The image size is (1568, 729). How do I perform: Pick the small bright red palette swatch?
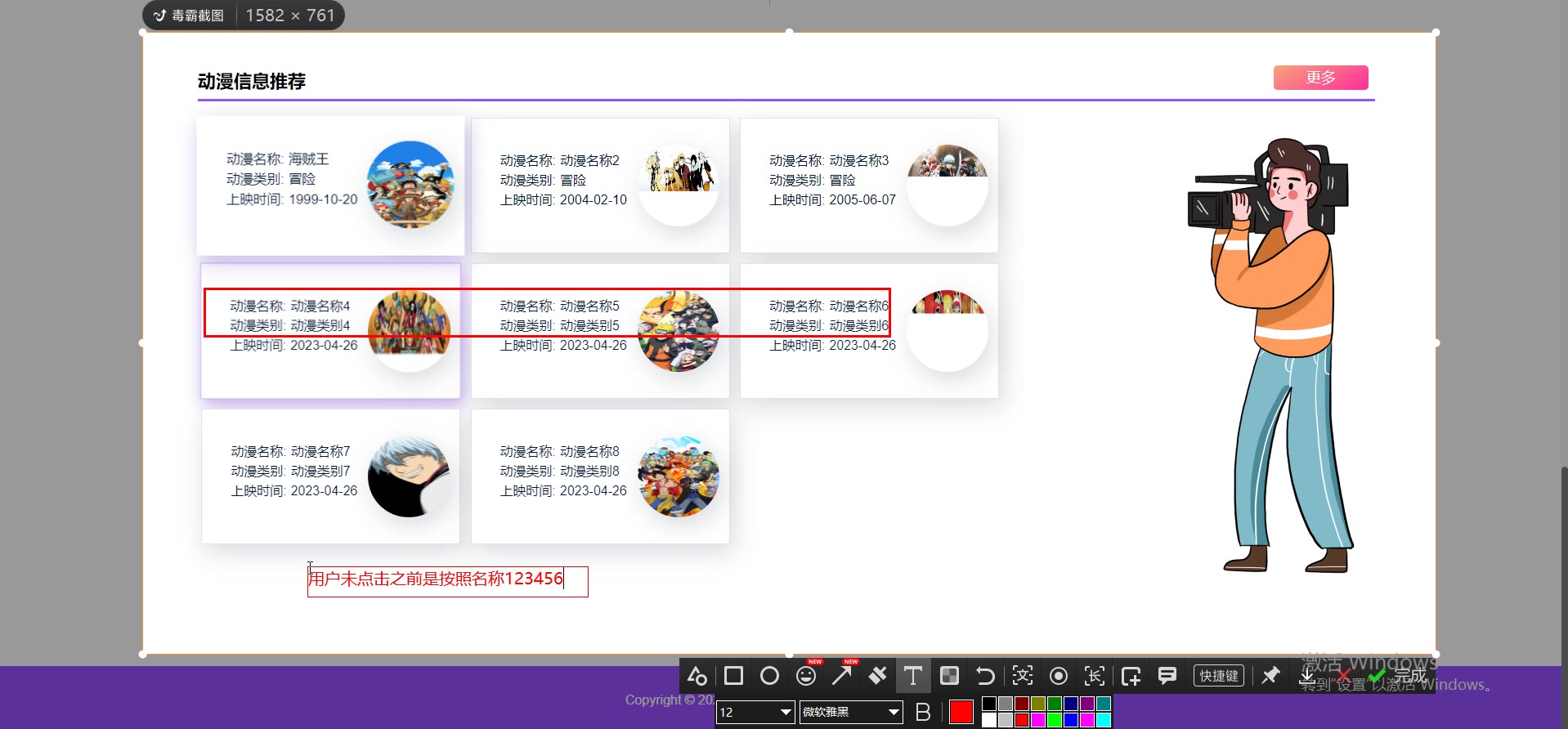(1022, 720)
